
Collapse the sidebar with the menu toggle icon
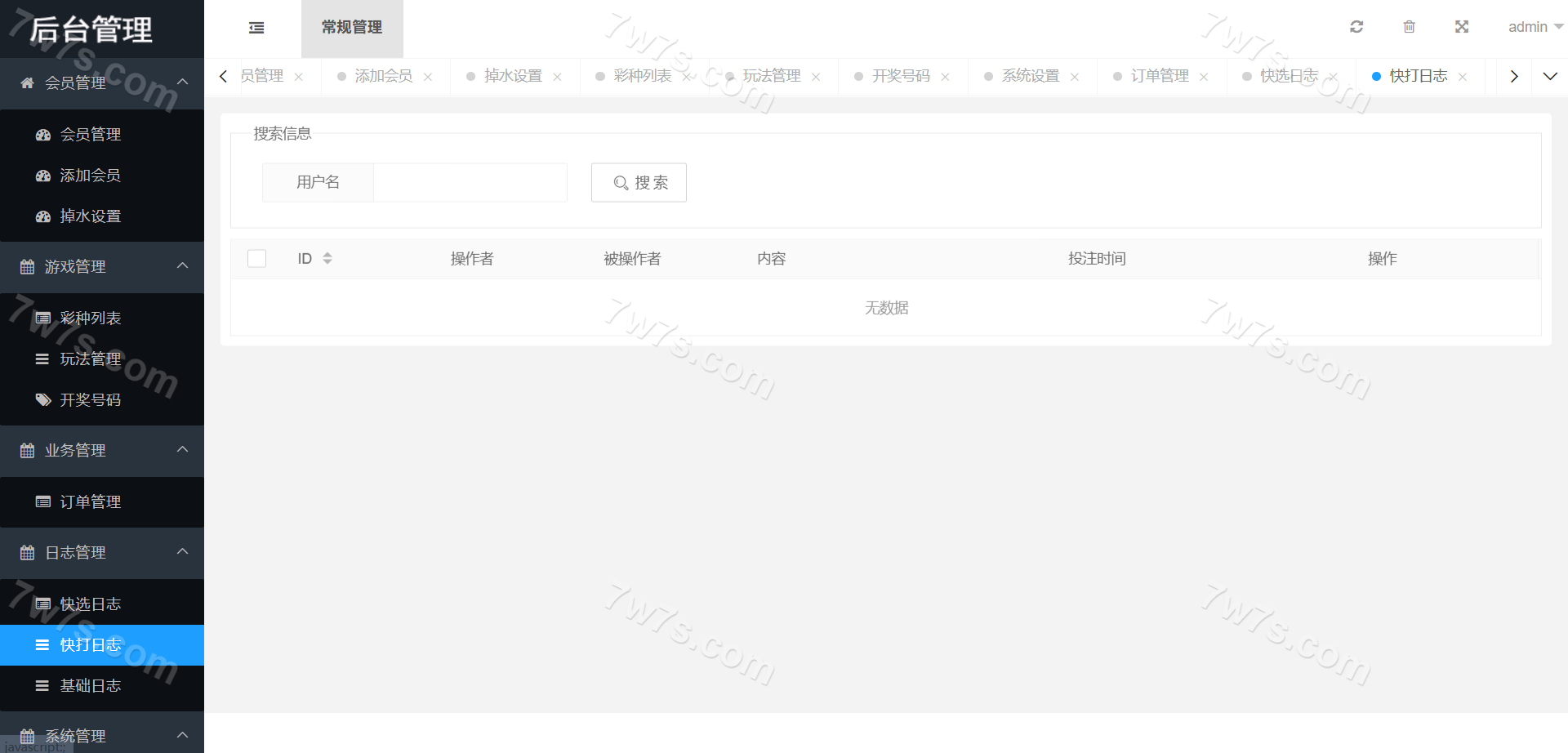point(256,28)
